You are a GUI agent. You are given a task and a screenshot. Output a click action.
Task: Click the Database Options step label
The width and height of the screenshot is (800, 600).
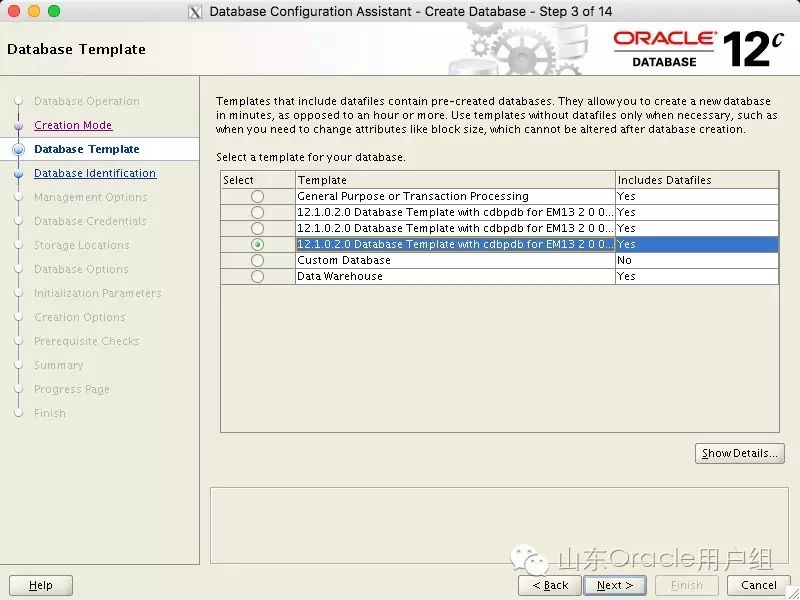(x=81, y=269)
